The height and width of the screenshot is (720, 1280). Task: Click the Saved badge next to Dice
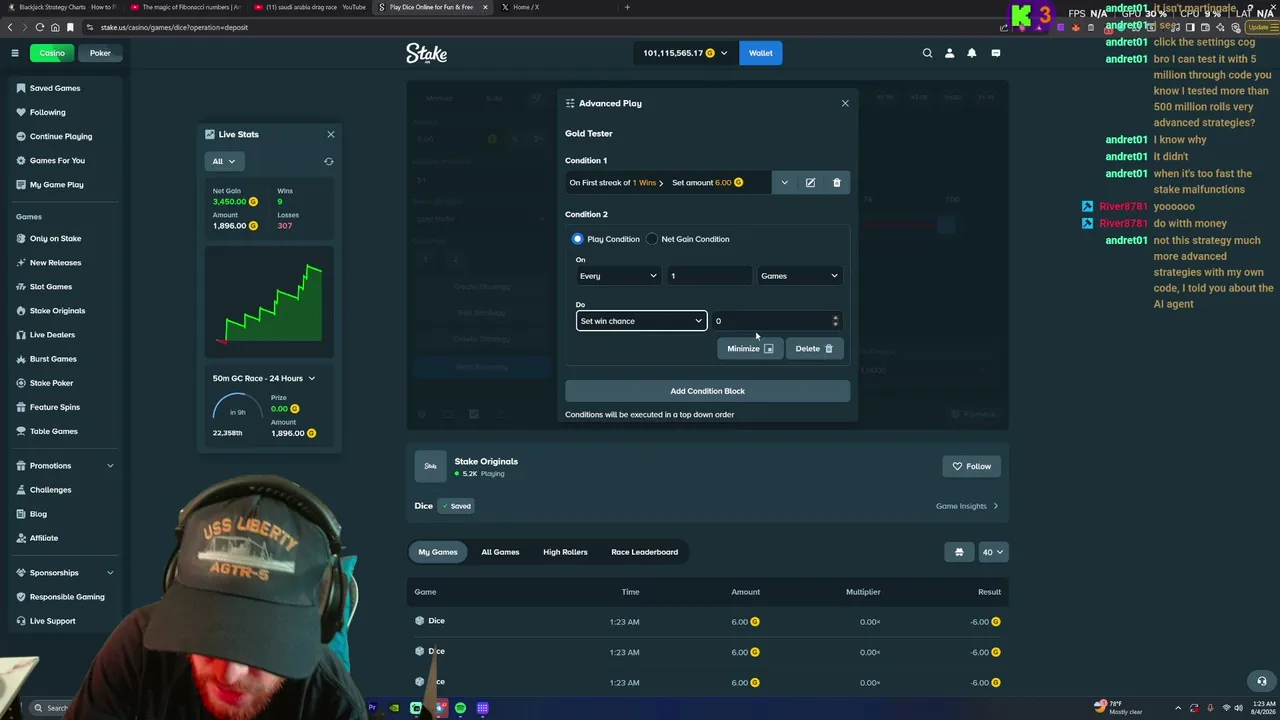(456, 506)
